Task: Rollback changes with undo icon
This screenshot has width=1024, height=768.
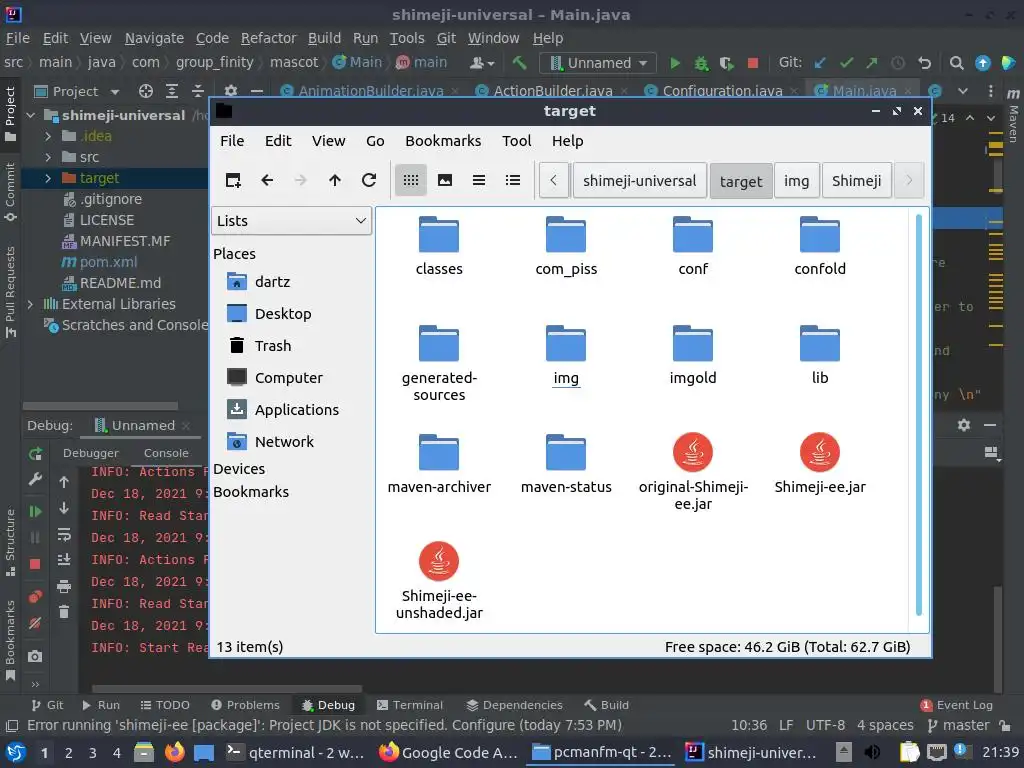Action: (924, 63)
